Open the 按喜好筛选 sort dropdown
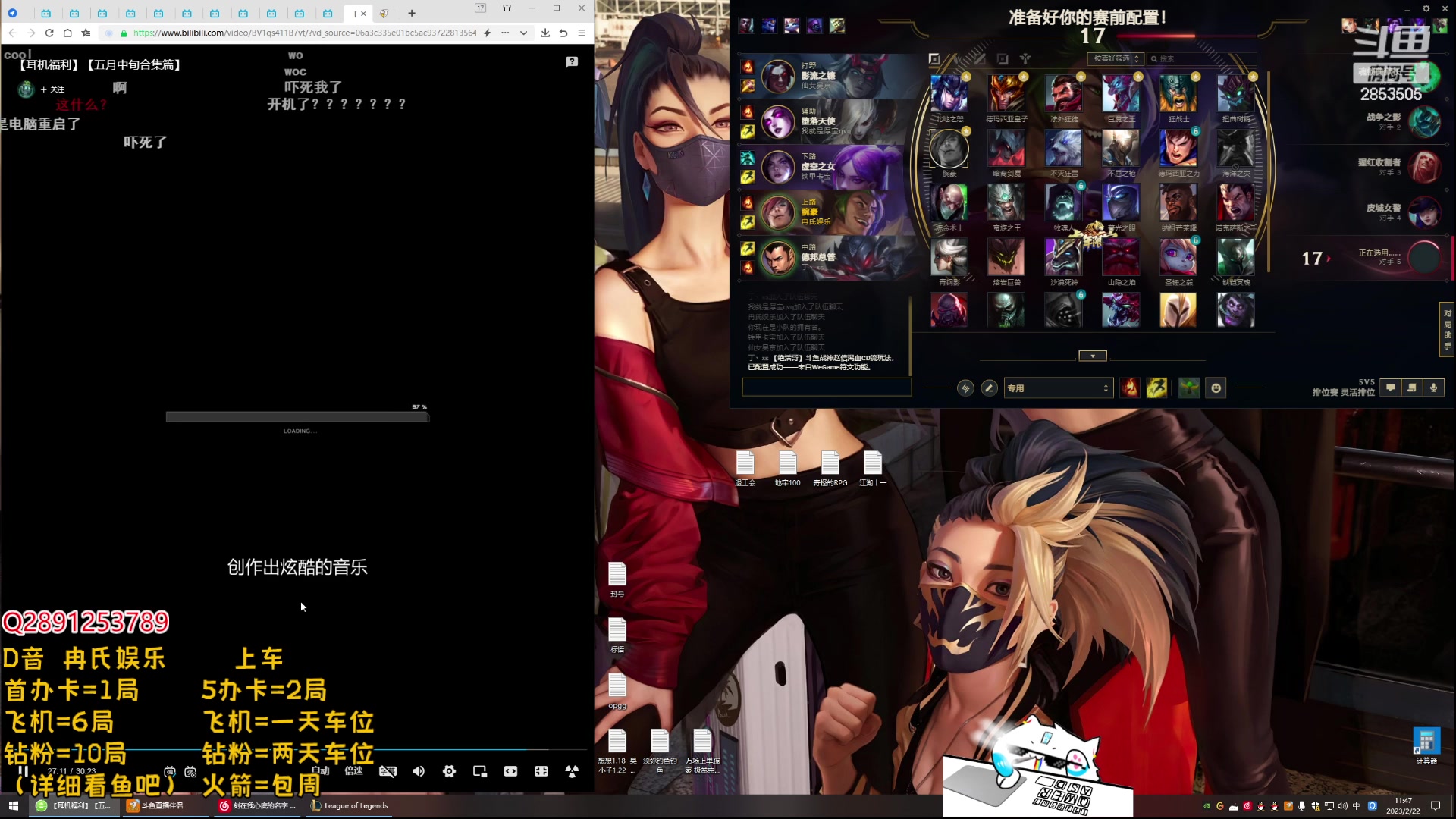 click(x=1115, y=58)
